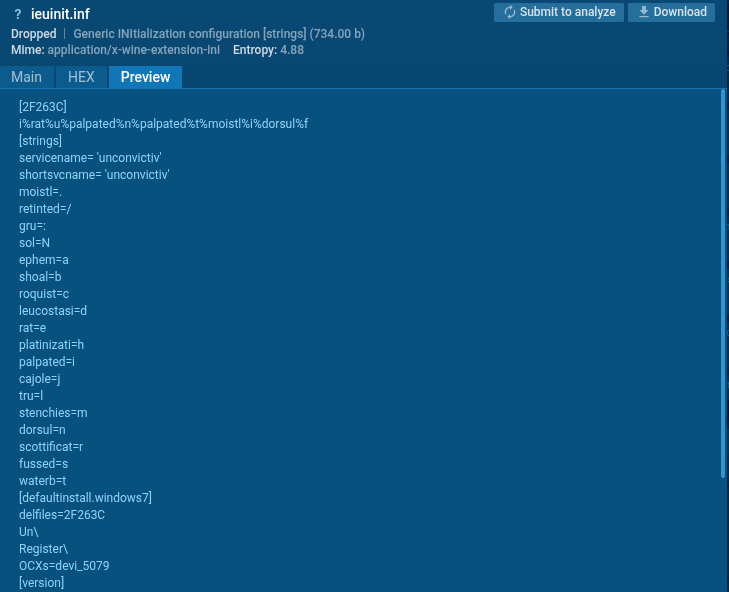The height and width of the screenshot is (592, 729).
Task: Click the Dropped status label
Action: click(33, 34)
